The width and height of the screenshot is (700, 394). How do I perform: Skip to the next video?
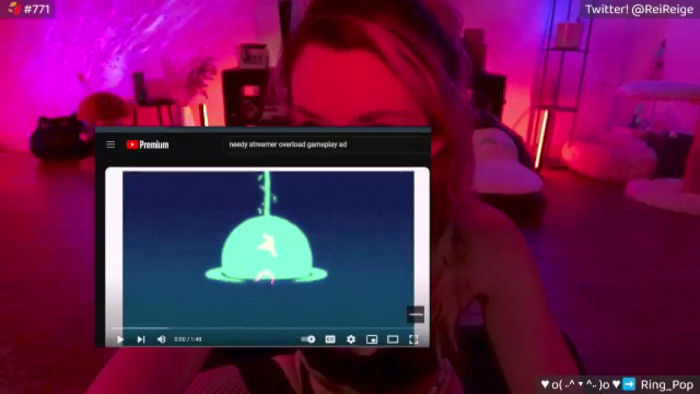pos(141,340)
